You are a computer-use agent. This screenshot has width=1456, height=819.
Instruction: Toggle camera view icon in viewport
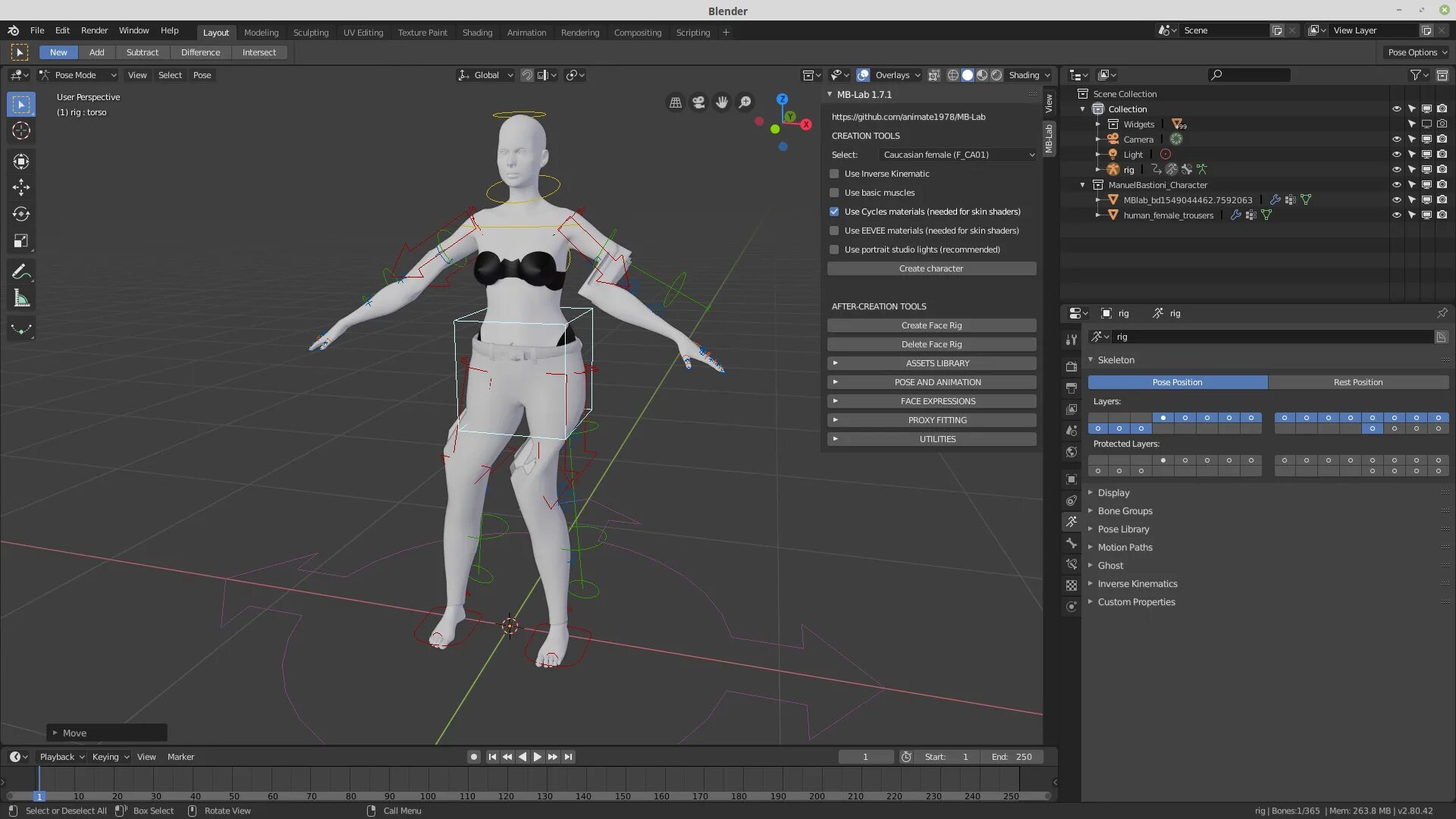coord(698,102)
